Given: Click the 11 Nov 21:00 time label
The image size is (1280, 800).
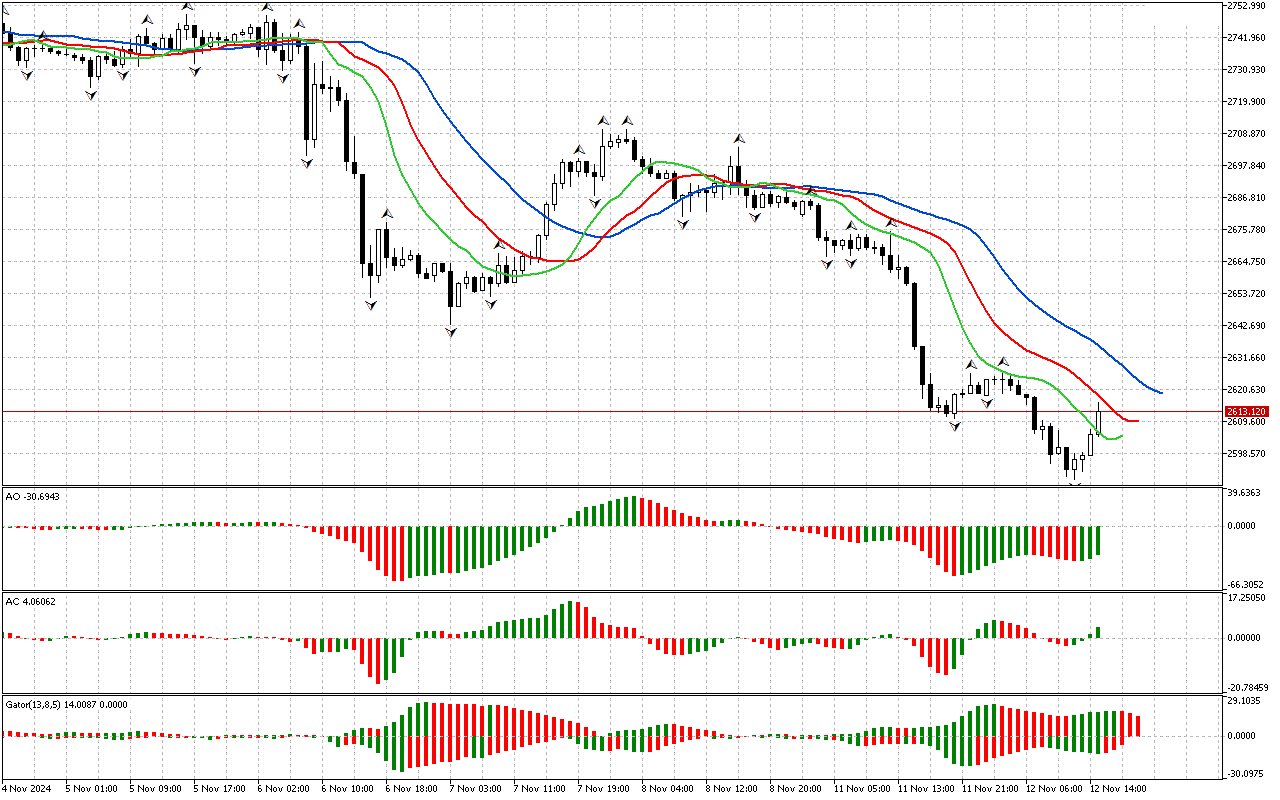Looking at the screenshot, I should pos(989,788).
